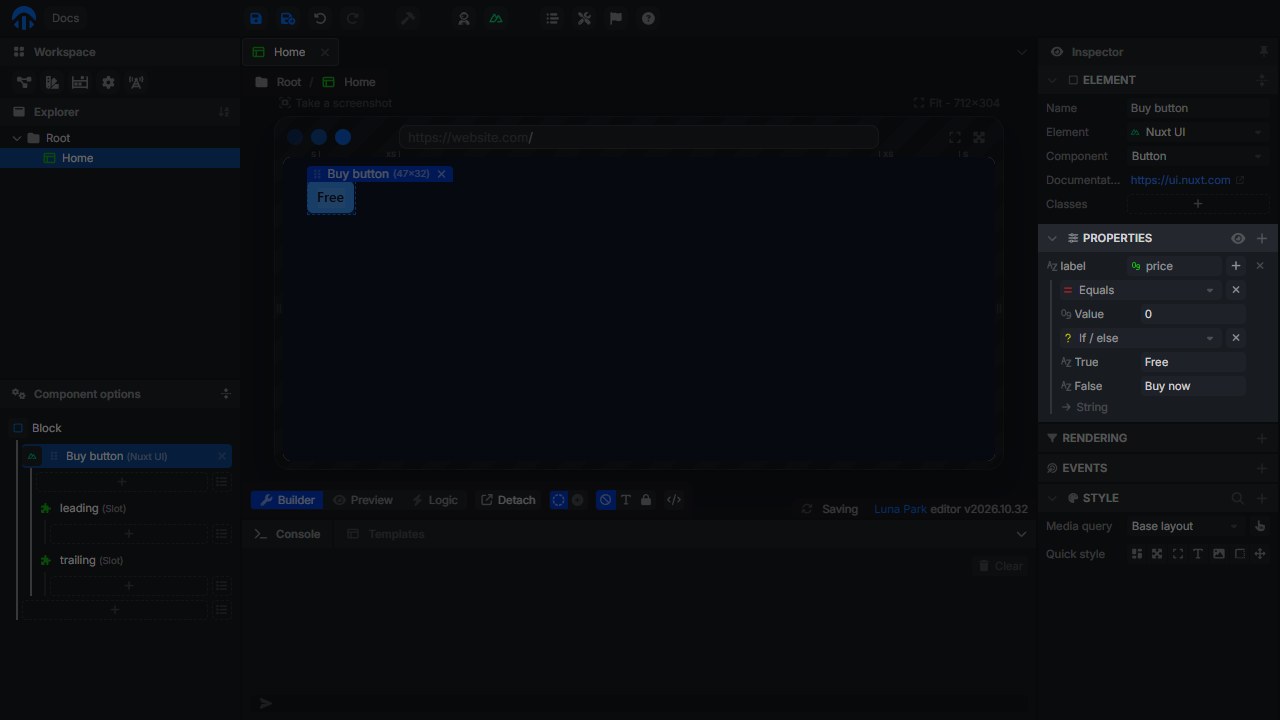The width and height of the screenshot is (1280, 720).
Task: Toggle the text T icon in builder bar
Action: pyautogui.click(x=626, y=500)
